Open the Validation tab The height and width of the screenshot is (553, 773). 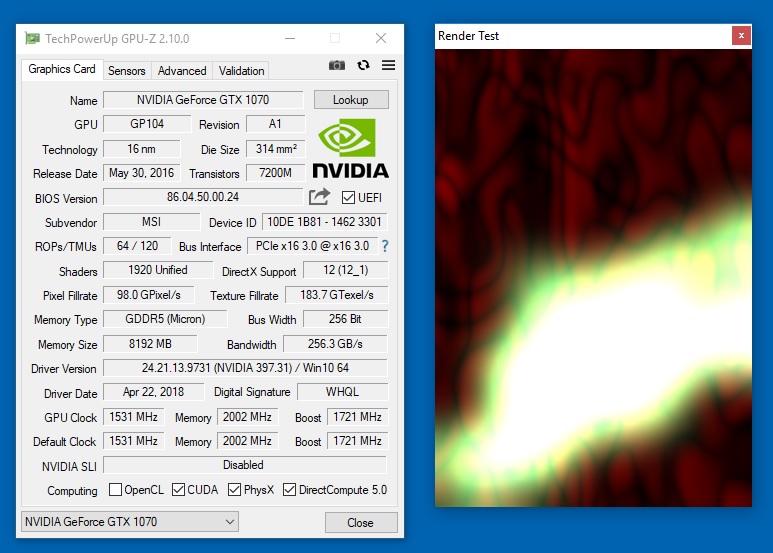[242, 71]
